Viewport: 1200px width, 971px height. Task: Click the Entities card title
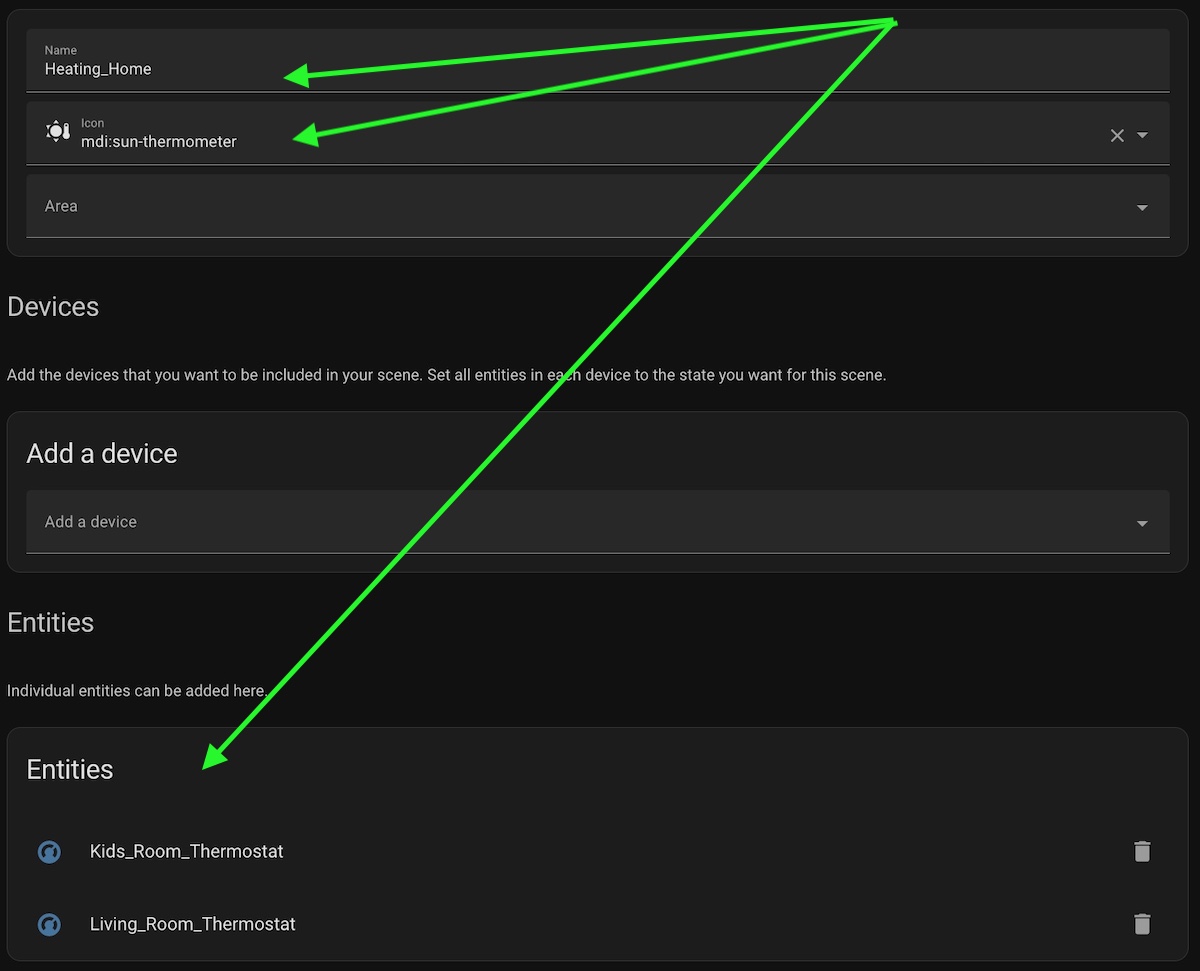point(70,769)
